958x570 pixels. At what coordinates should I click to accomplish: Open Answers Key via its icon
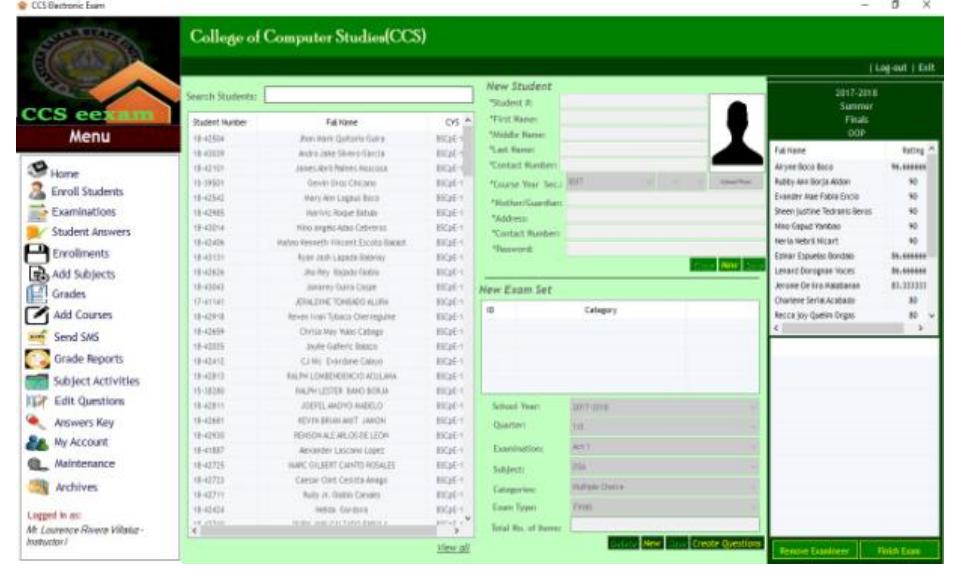(35, 422)
